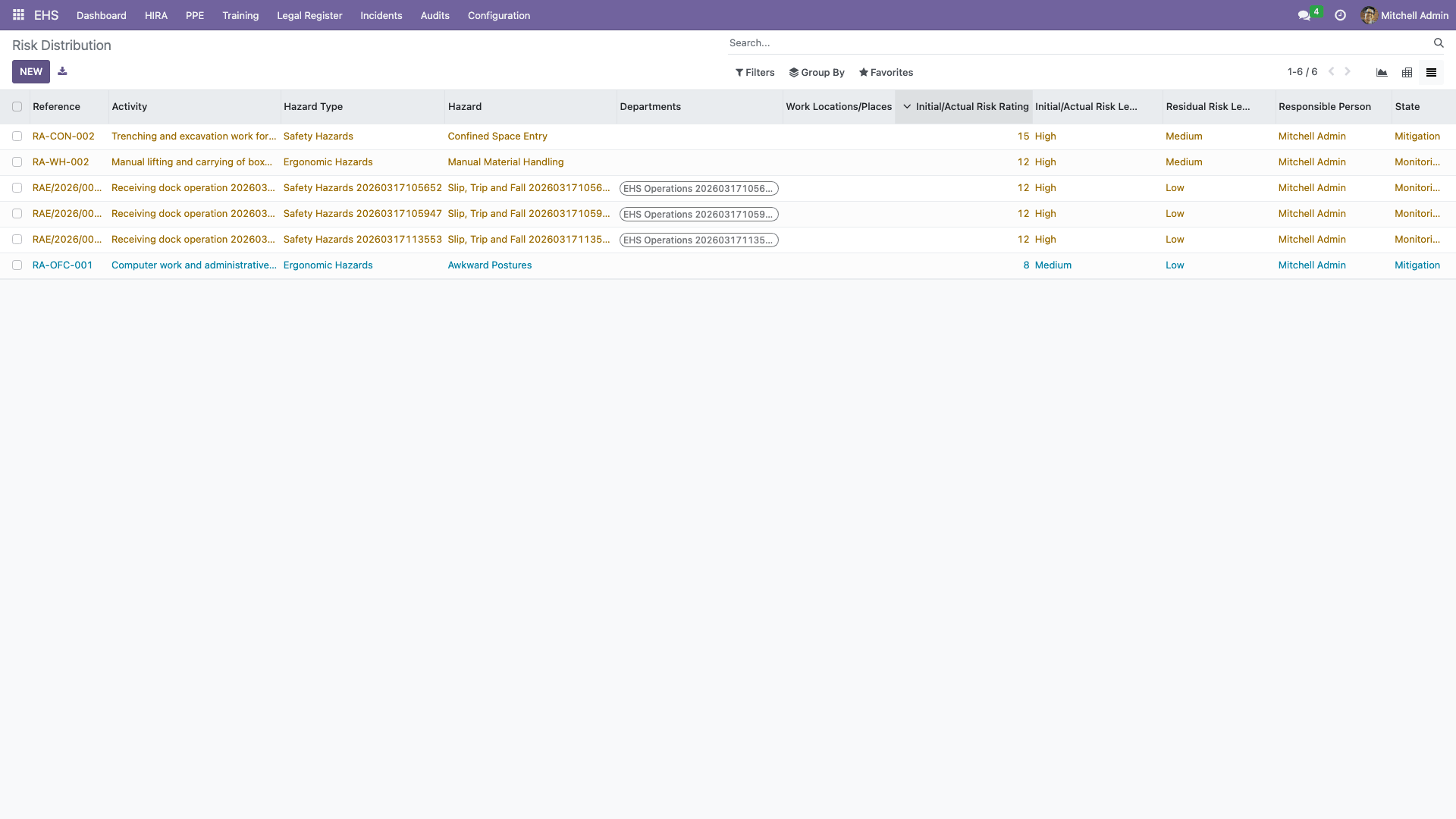Click the download/export records icon

tap(62, 71)
